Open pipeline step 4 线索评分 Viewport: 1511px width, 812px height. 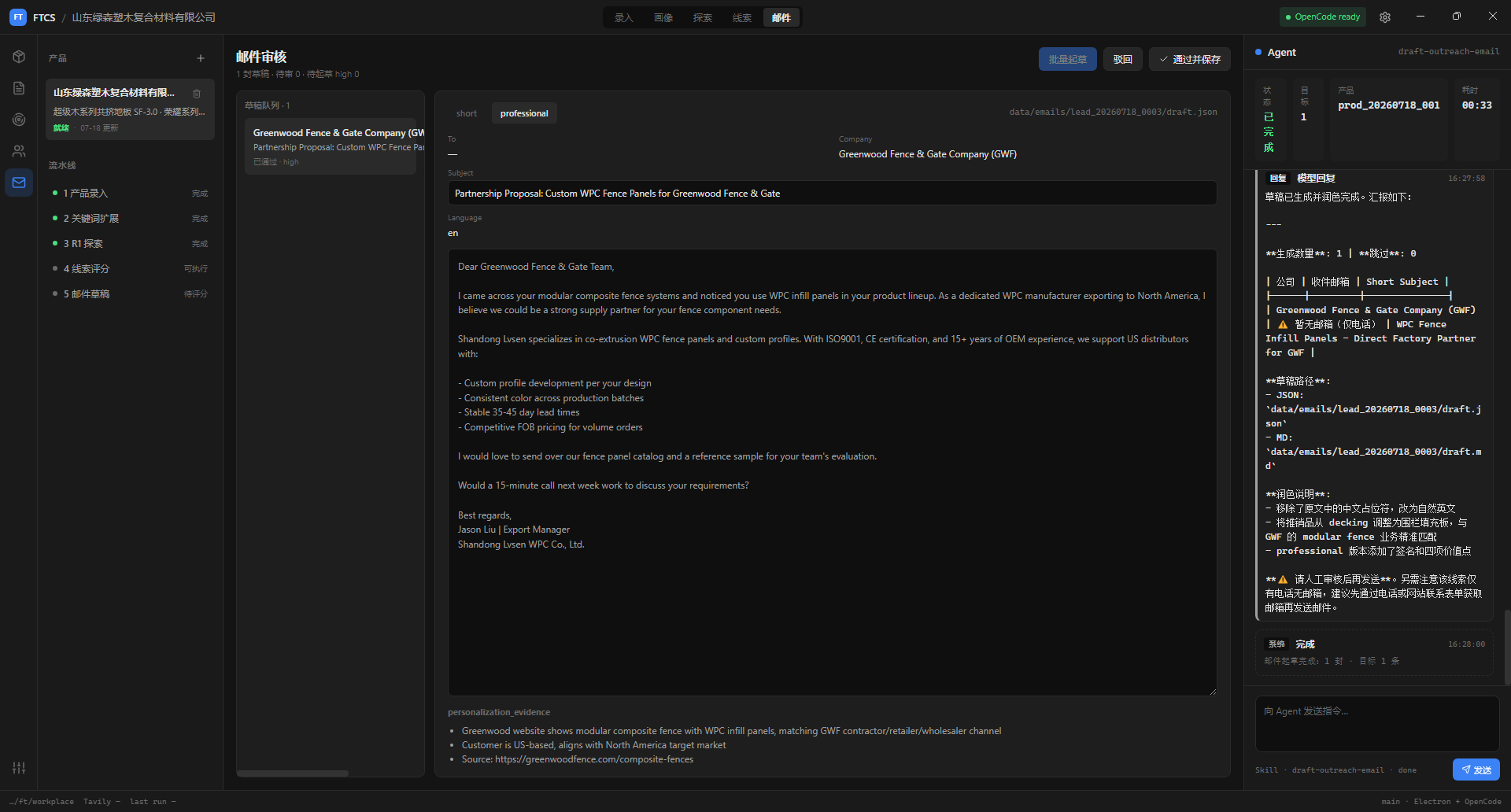pyautogui.click(x=130, y=269)
